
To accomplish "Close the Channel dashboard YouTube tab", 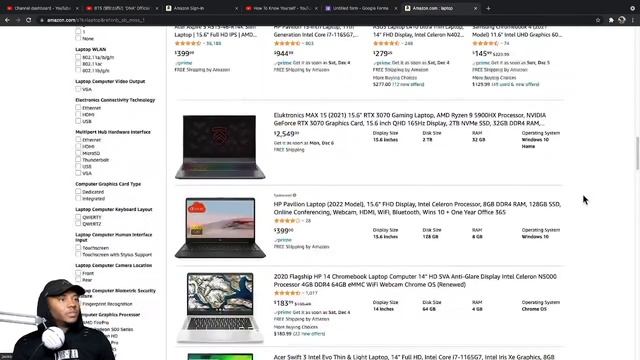I will tap(77, 8).
